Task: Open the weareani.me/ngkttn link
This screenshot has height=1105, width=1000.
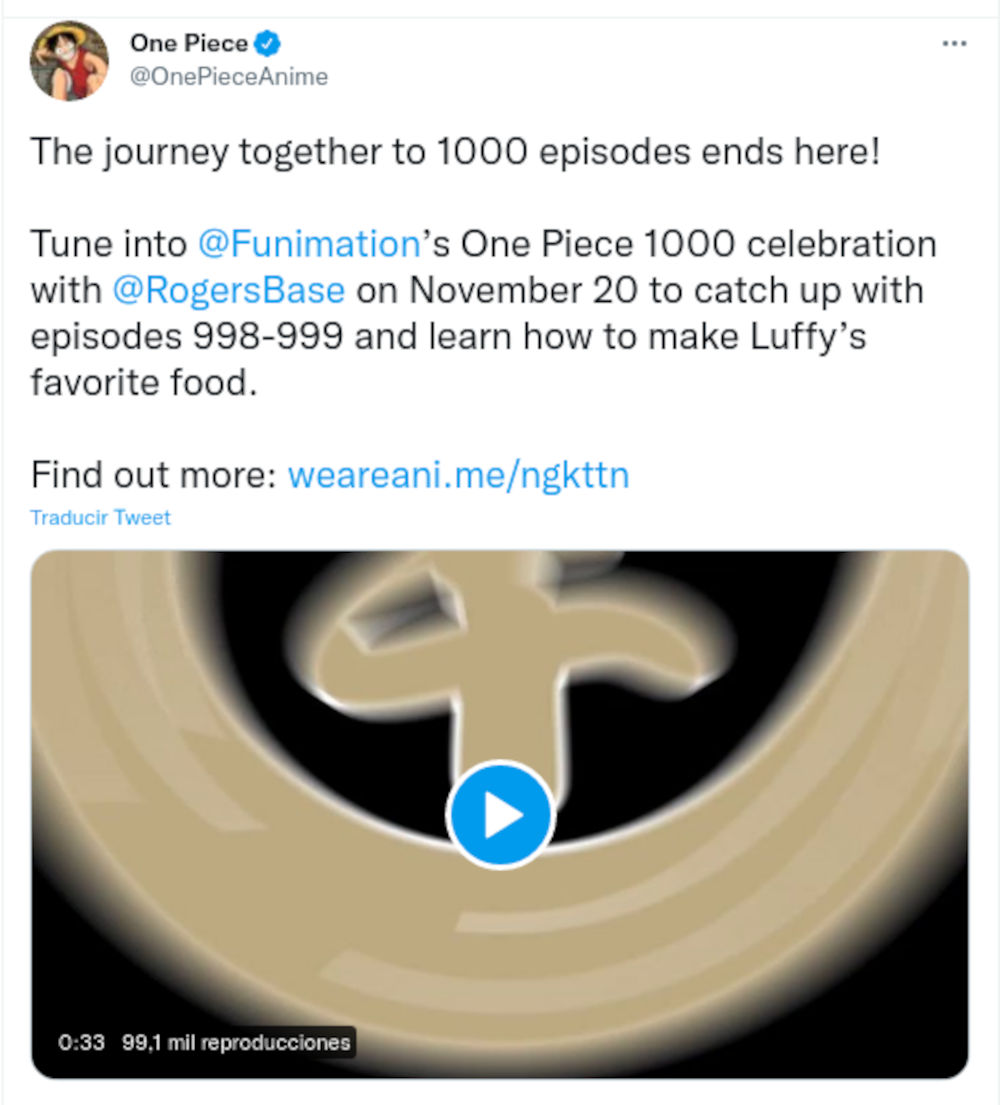Action: [x=458, y=474]
